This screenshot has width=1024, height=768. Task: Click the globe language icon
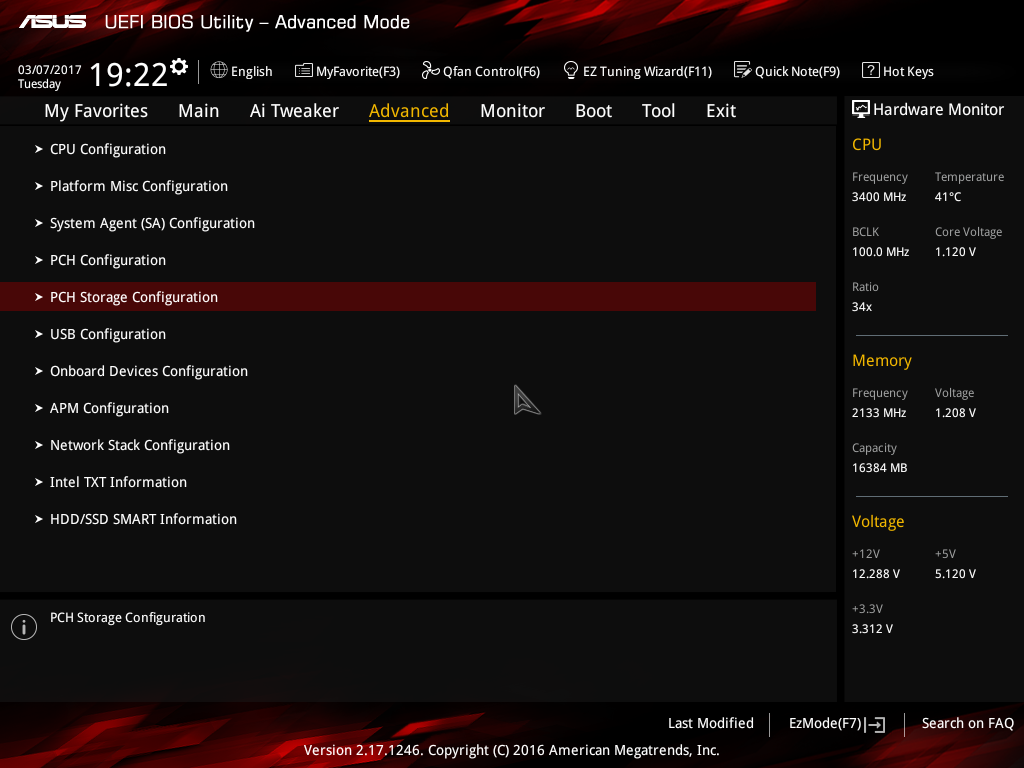[219, 70]
